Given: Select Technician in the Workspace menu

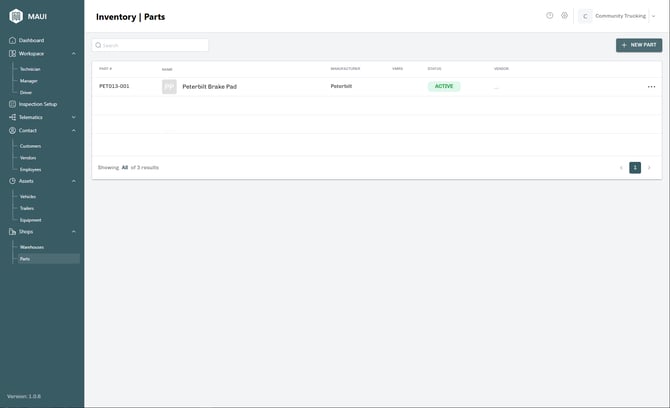Looking at the screenshot, I should point(30,69).
